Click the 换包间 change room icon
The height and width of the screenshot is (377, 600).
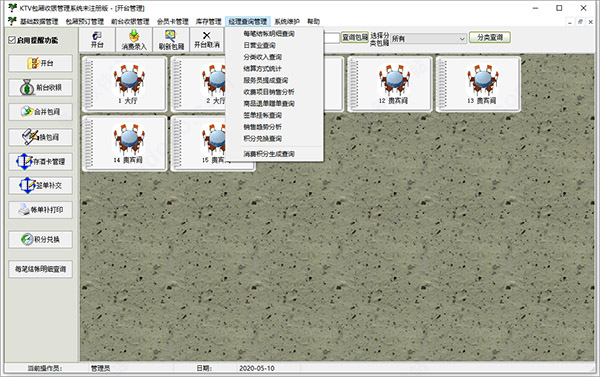[x=30, y=137]
